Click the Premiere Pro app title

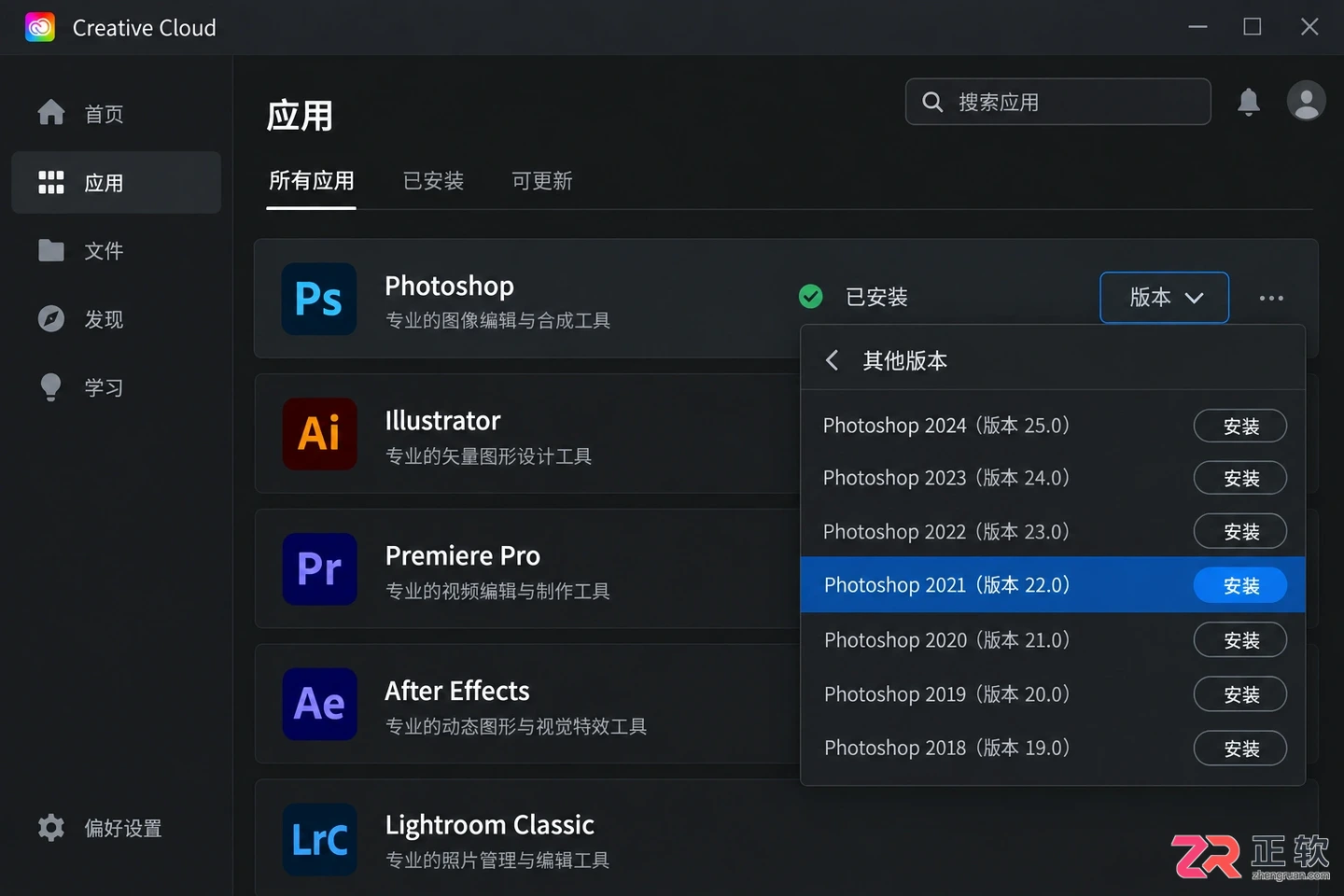(x=463, y=555)
